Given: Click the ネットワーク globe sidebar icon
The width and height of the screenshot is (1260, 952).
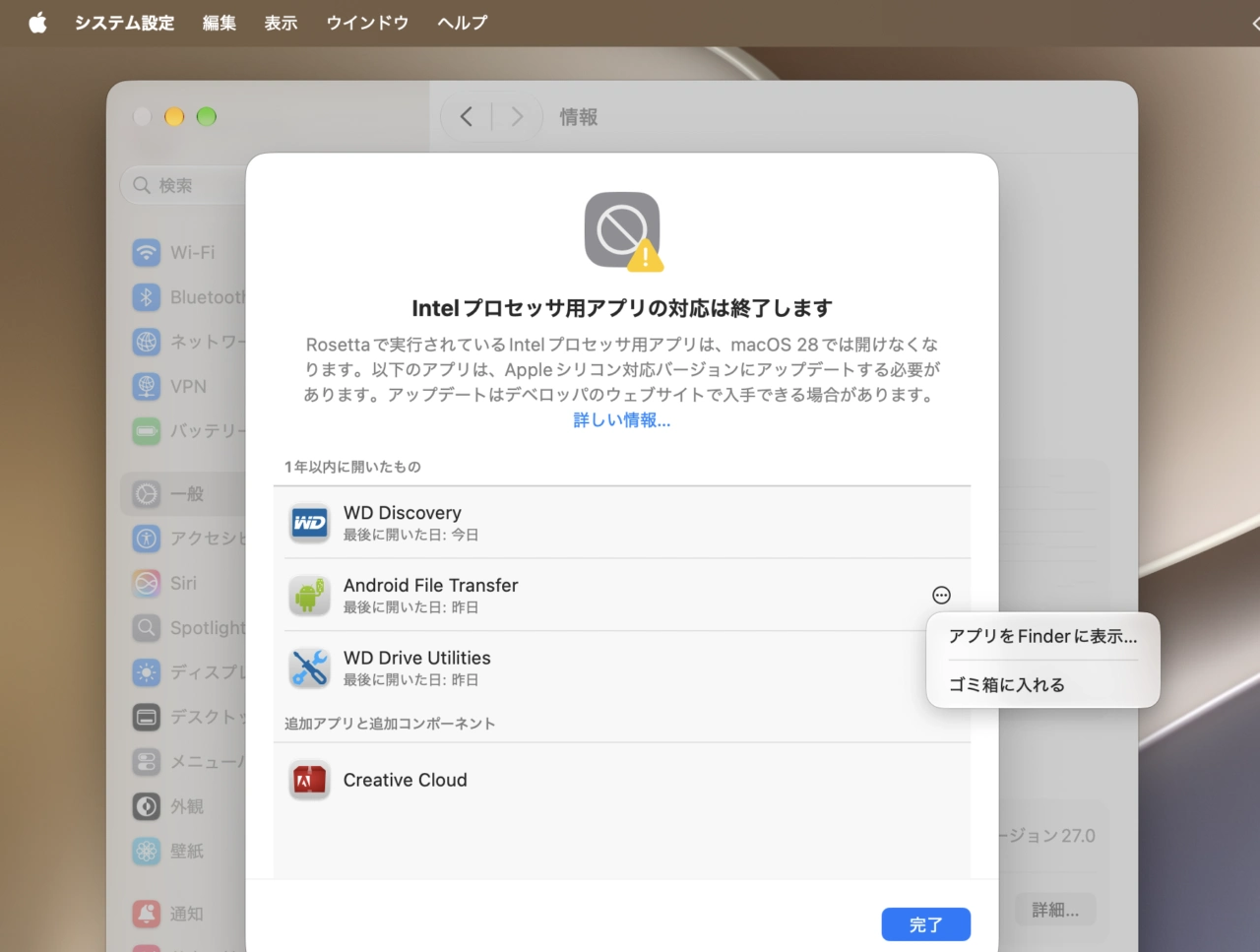Looking at the screenshot, I should [x=147, y=342].
